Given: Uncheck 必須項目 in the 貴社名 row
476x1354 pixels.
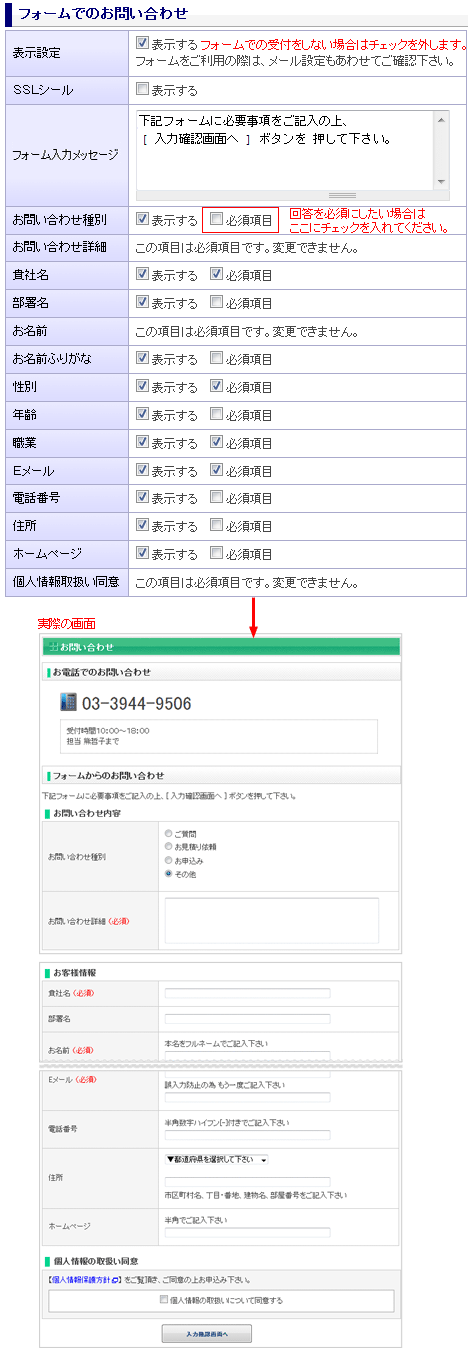Looking at the screenshot, I should coord(216,274).
